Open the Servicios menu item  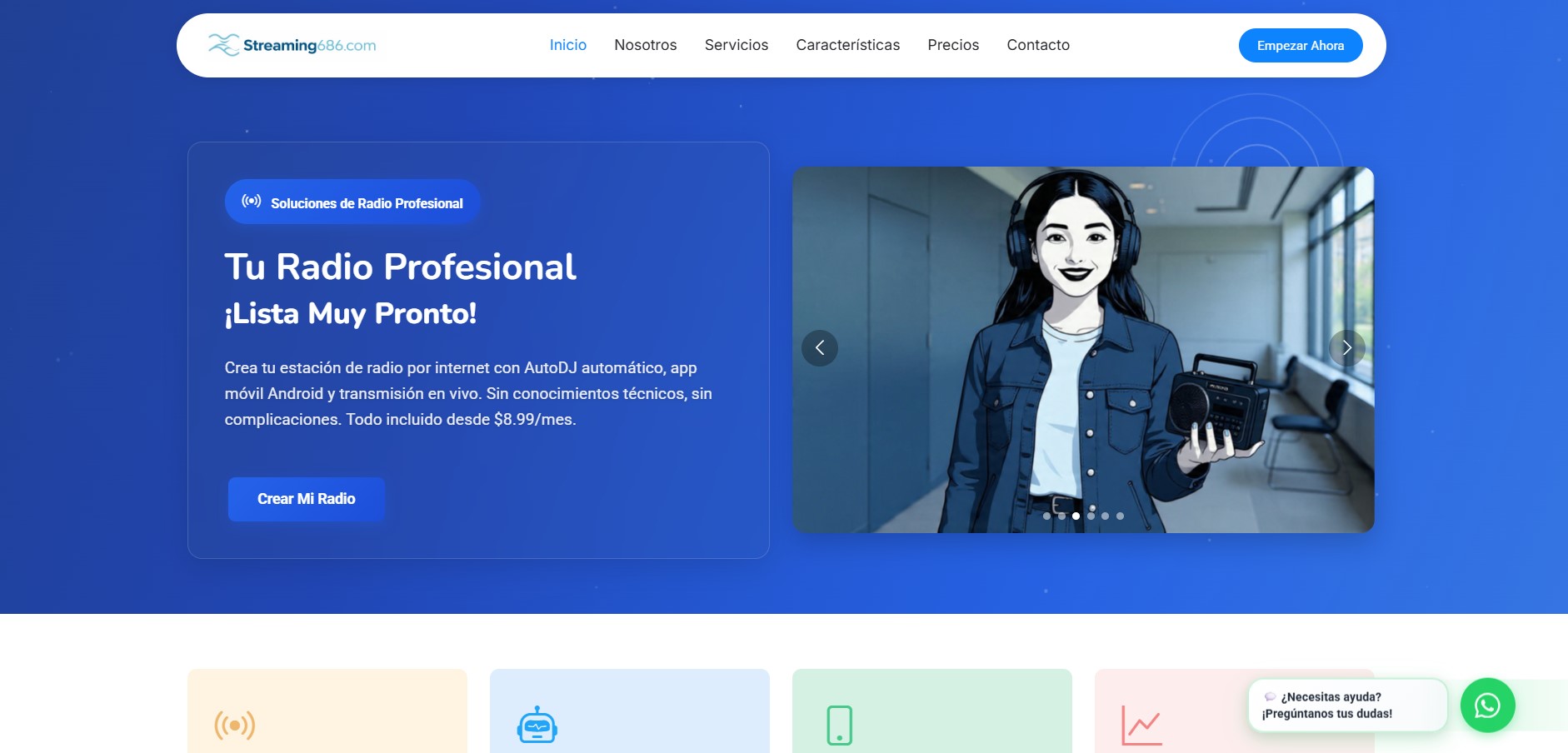(736, 45)
